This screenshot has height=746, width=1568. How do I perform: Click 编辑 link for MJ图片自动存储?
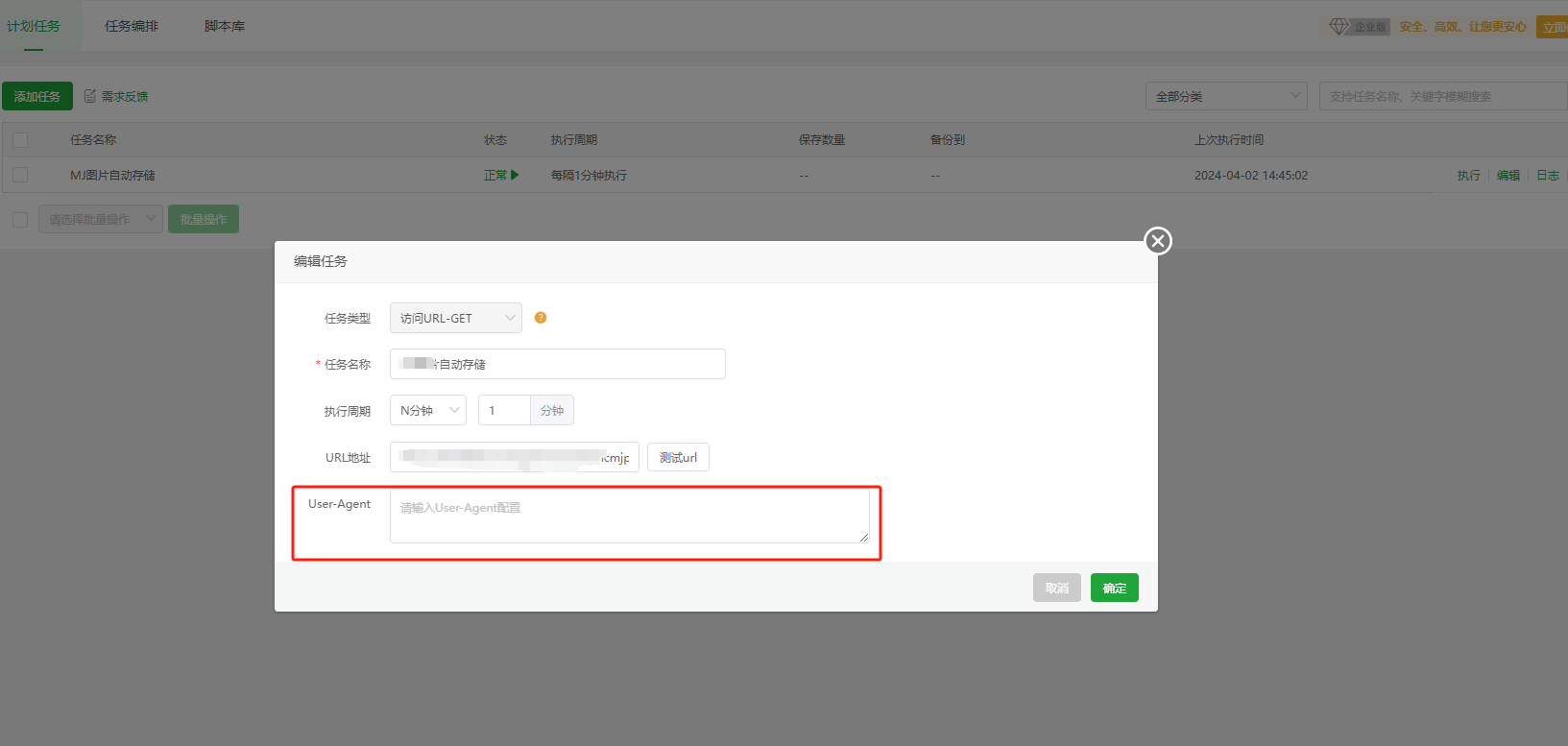[1508, 175]
